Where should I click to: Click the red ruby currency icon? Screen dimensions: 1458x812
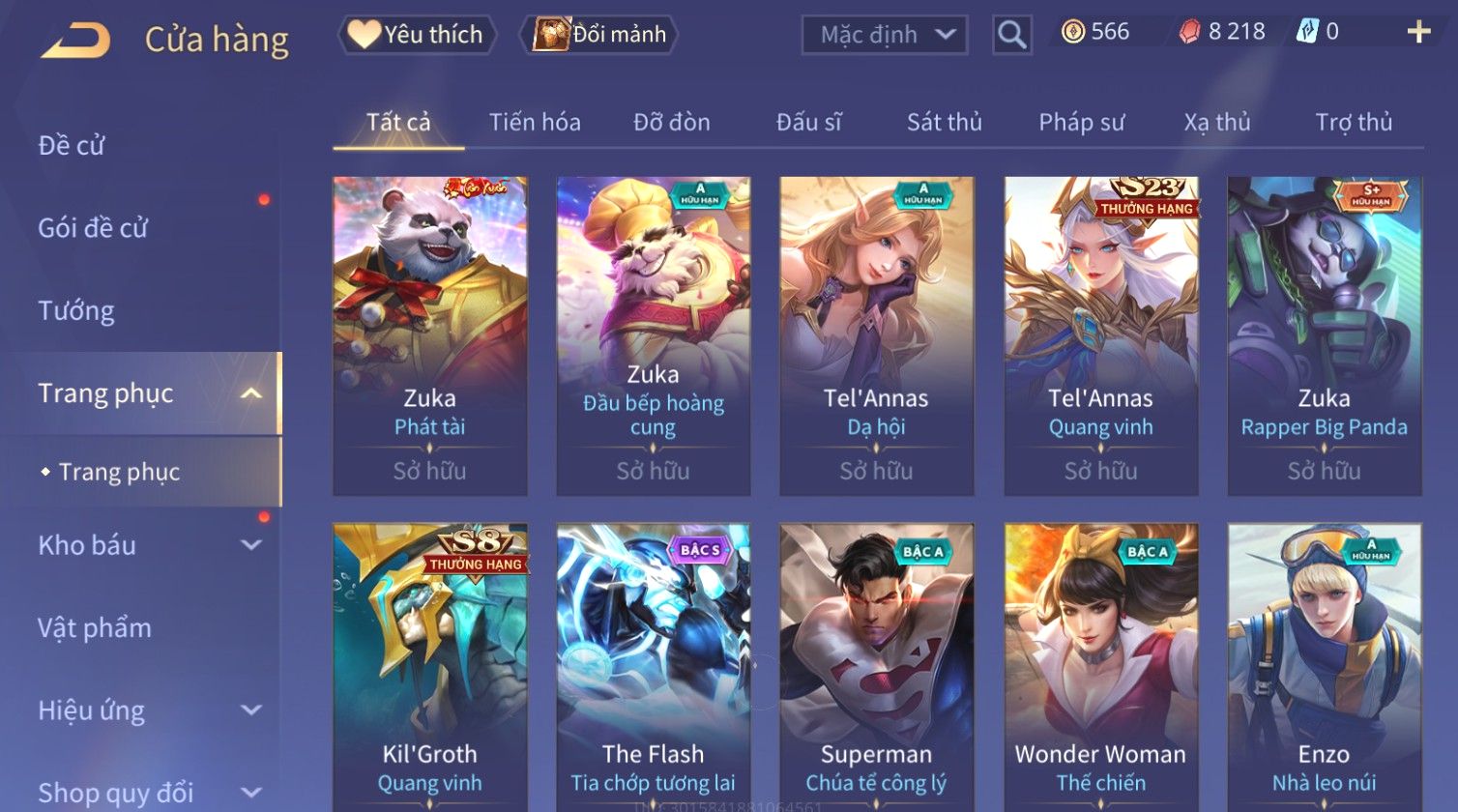click(1189, 32)
